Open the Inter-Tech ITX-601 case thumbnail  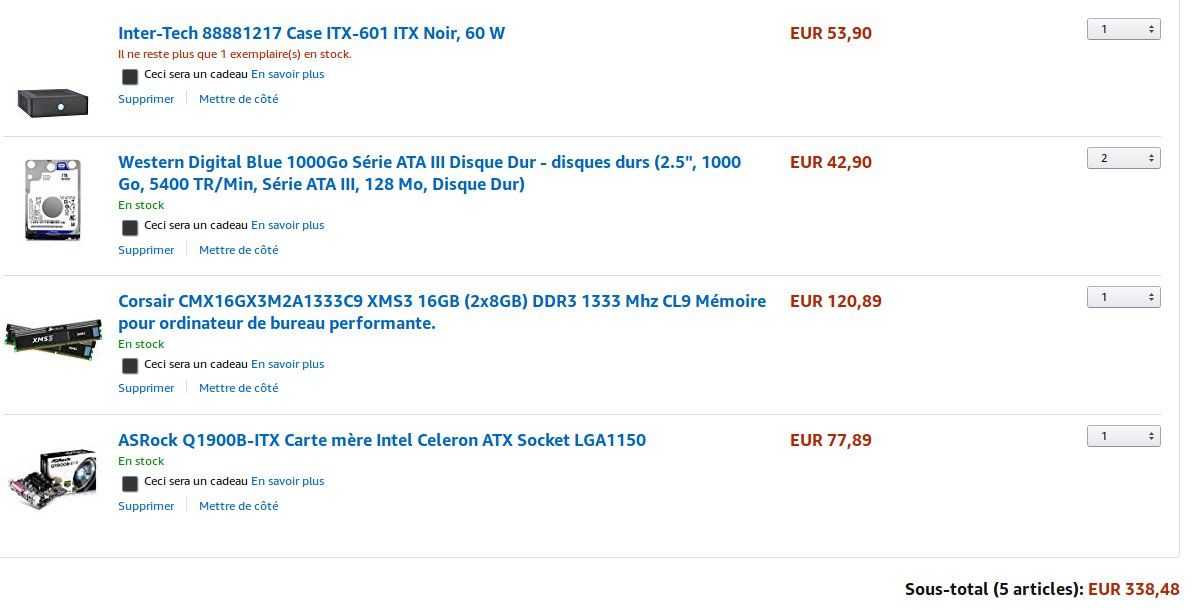pos(53,102)
